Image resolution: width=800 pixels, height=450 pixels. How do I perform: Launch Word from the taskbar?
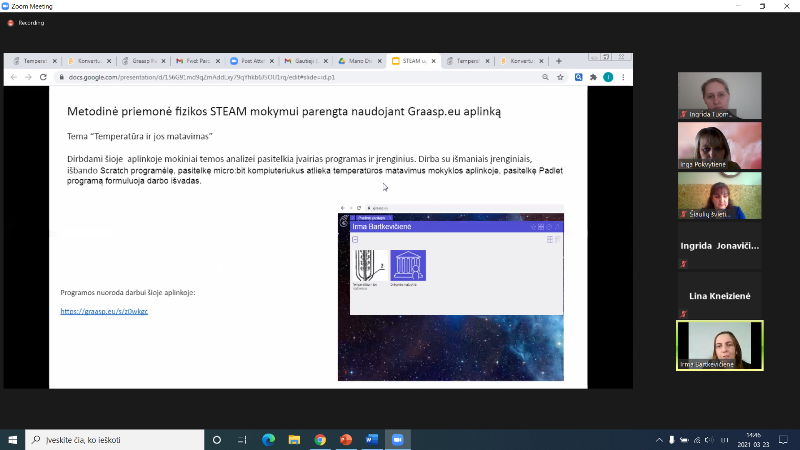point(371,440)
